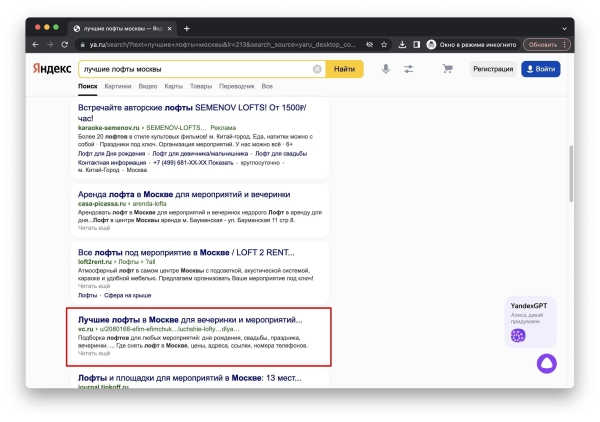Bookmark this page with the star icon
600x422 pixels.
384,45
